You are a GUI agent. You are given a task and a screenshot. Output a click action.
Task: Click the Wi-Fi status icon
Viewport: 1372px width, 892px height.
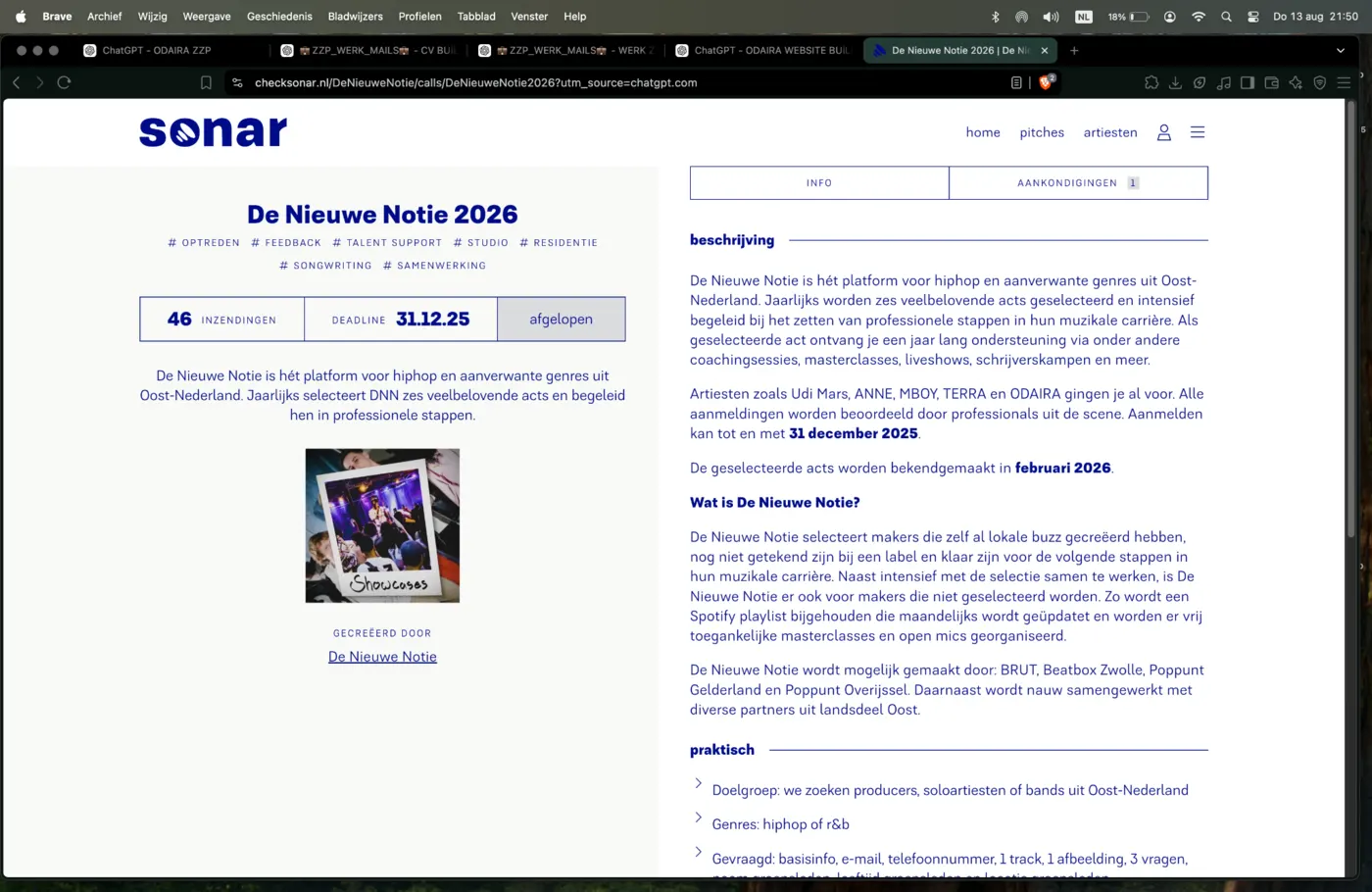click(x=1198, y=17)
